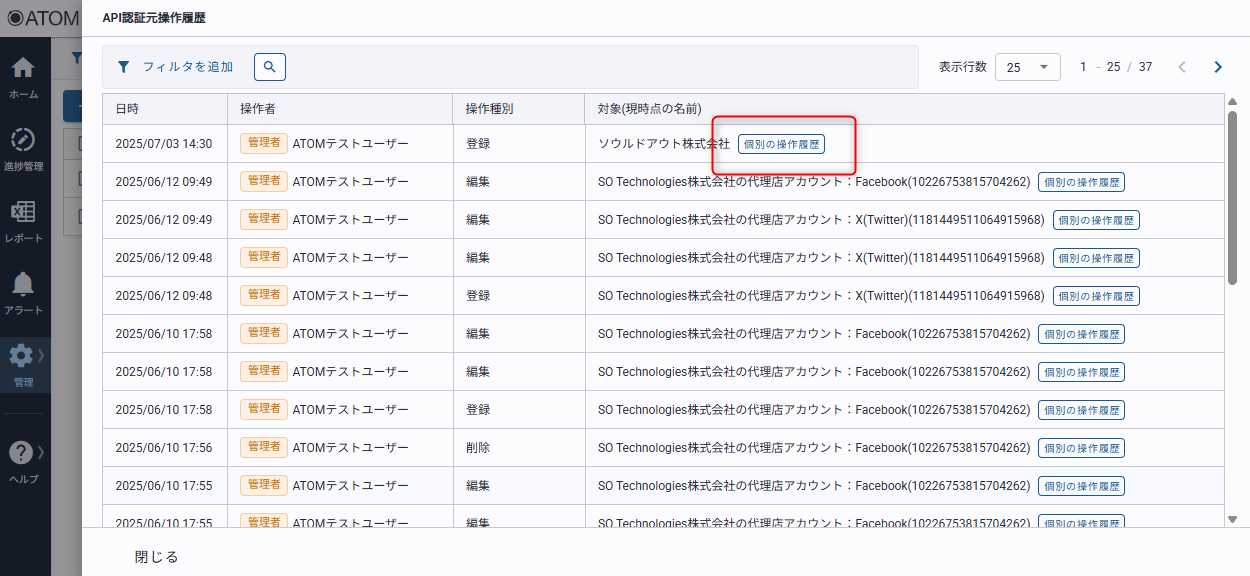Click the funnel filter icon
This screenshot has height=576, width=1250.
click(x=123, y=67)
